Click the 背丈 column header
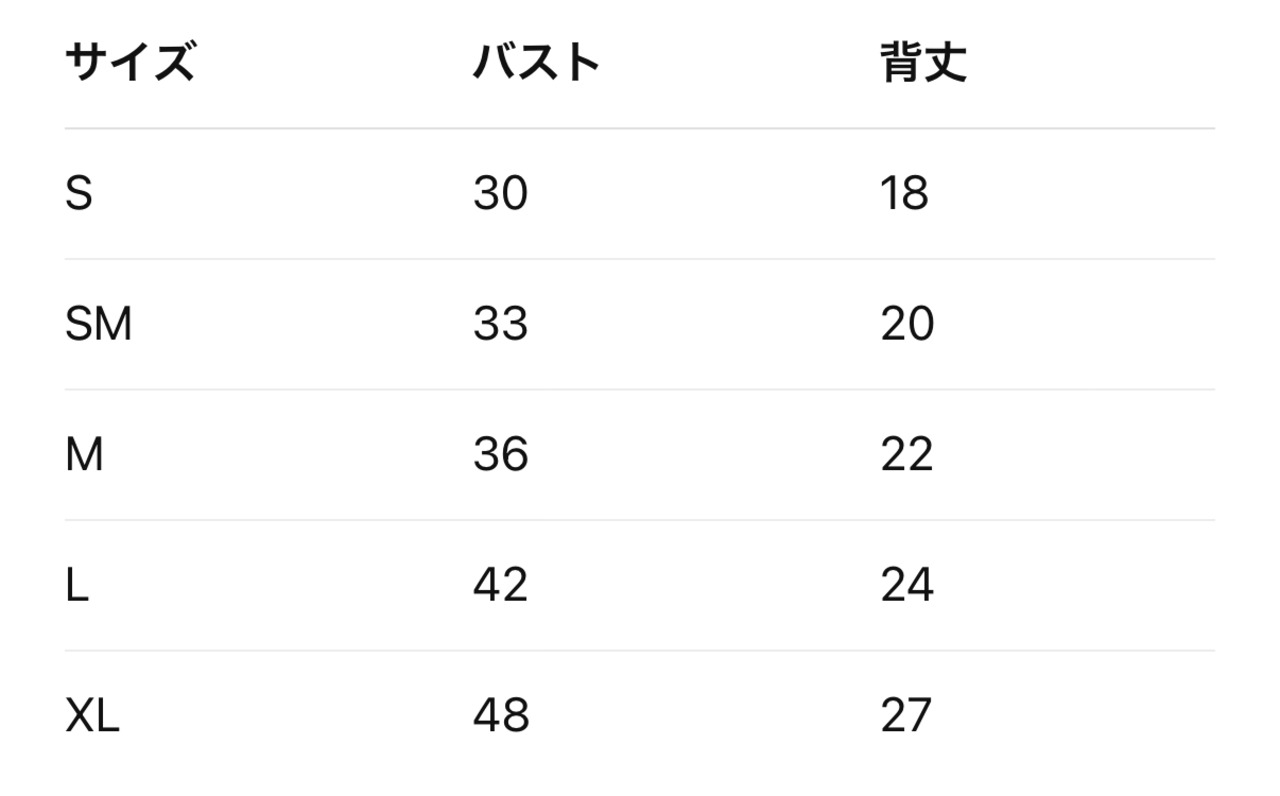This screenshot has height=796, width=1280. click(x=923, y=63)
